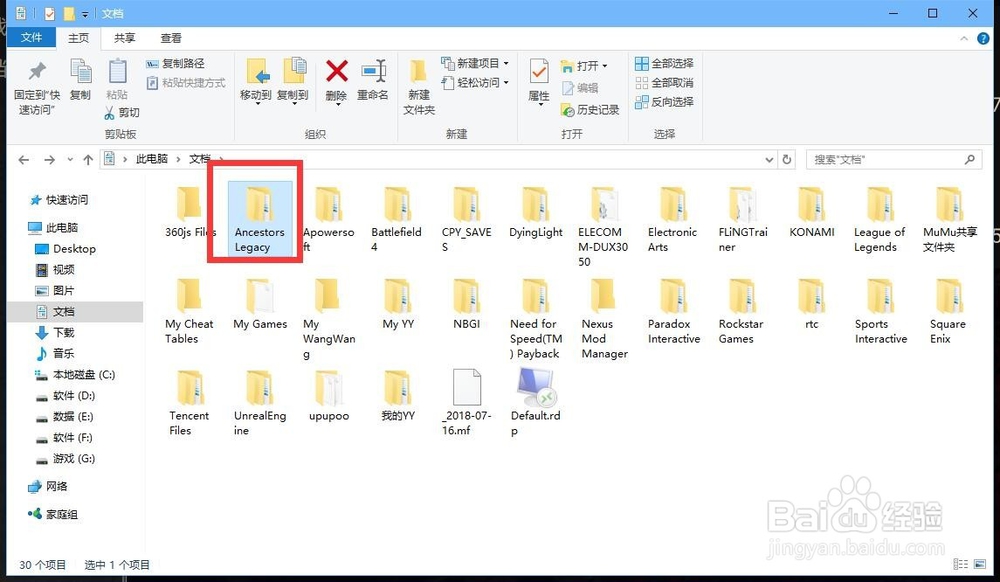This screenshot has width=1000, height=582.
Task: Open 软件 (D:) drive
Action: [x=65, y=396]
